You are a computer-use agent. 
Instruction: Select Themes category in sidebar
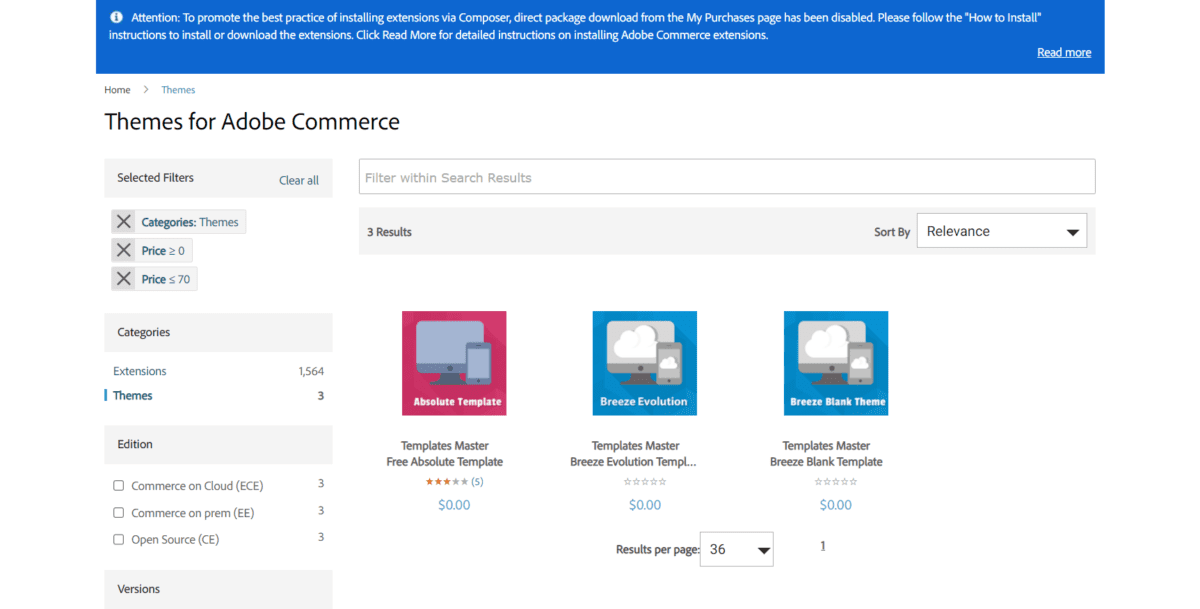click(133, 396)
